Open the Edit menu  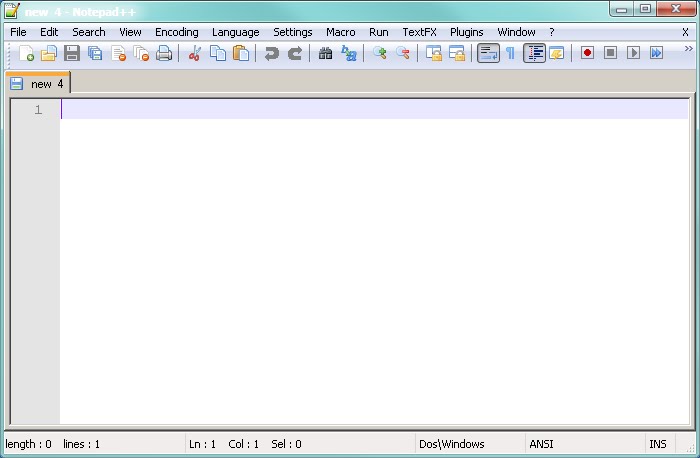[49, 32]
